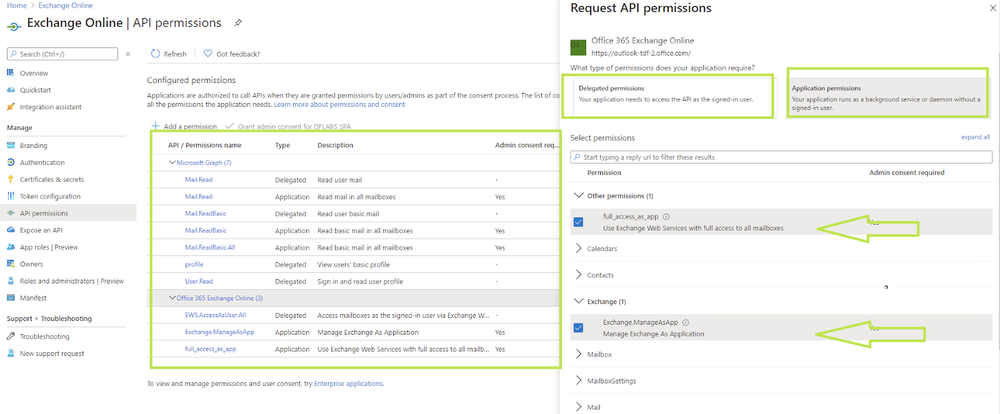The image size is (1000, 414).
Task: Click the Refresh icon in toolbar
Action: point(155,54)
